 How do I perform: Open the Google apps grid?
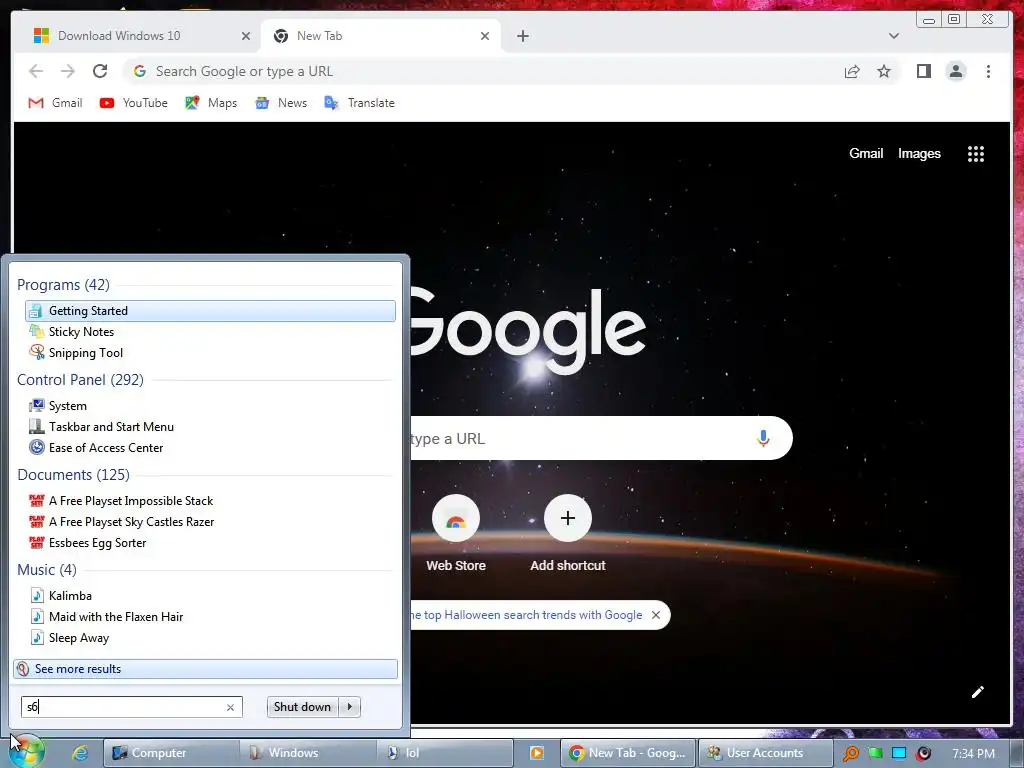tap(976, 153)
